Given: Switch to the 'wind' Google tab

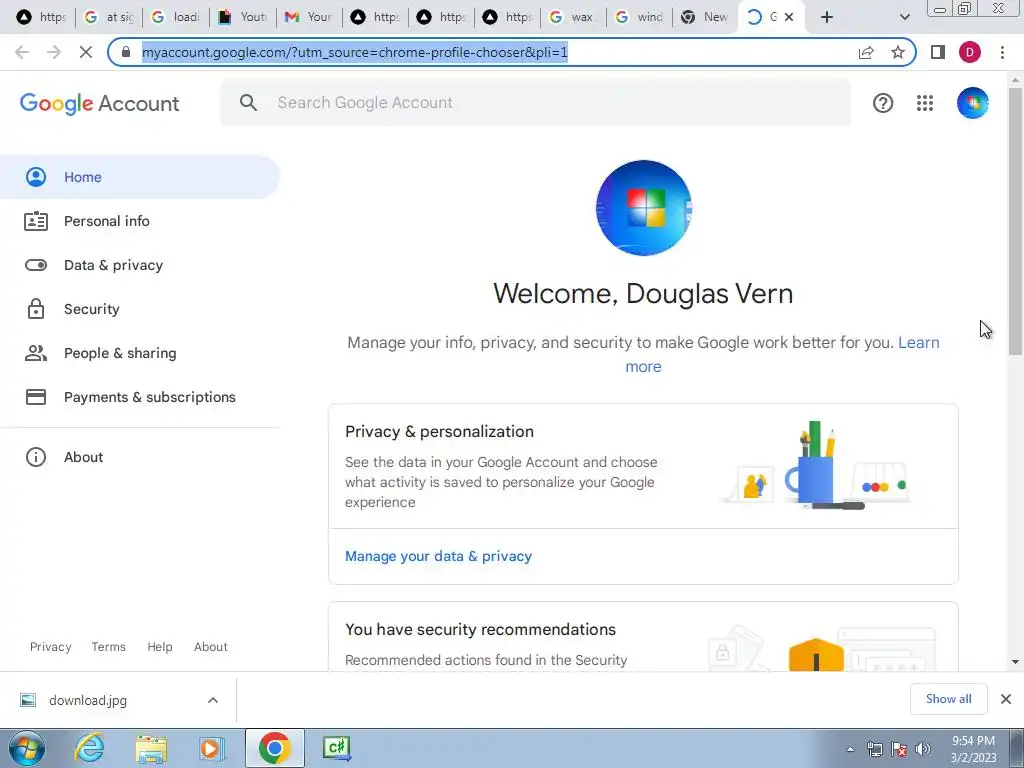Looking at the screenshot, I should click(x=639, y=17).
